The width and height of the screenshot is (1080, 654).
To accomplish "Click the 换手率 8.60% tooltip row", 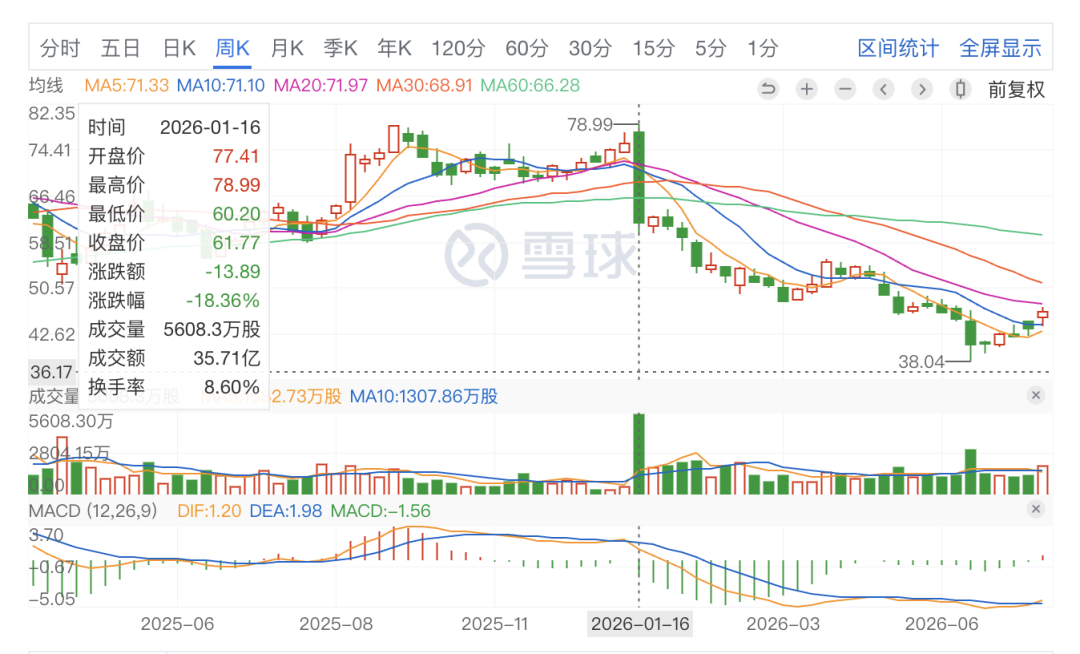I will 174,388.
